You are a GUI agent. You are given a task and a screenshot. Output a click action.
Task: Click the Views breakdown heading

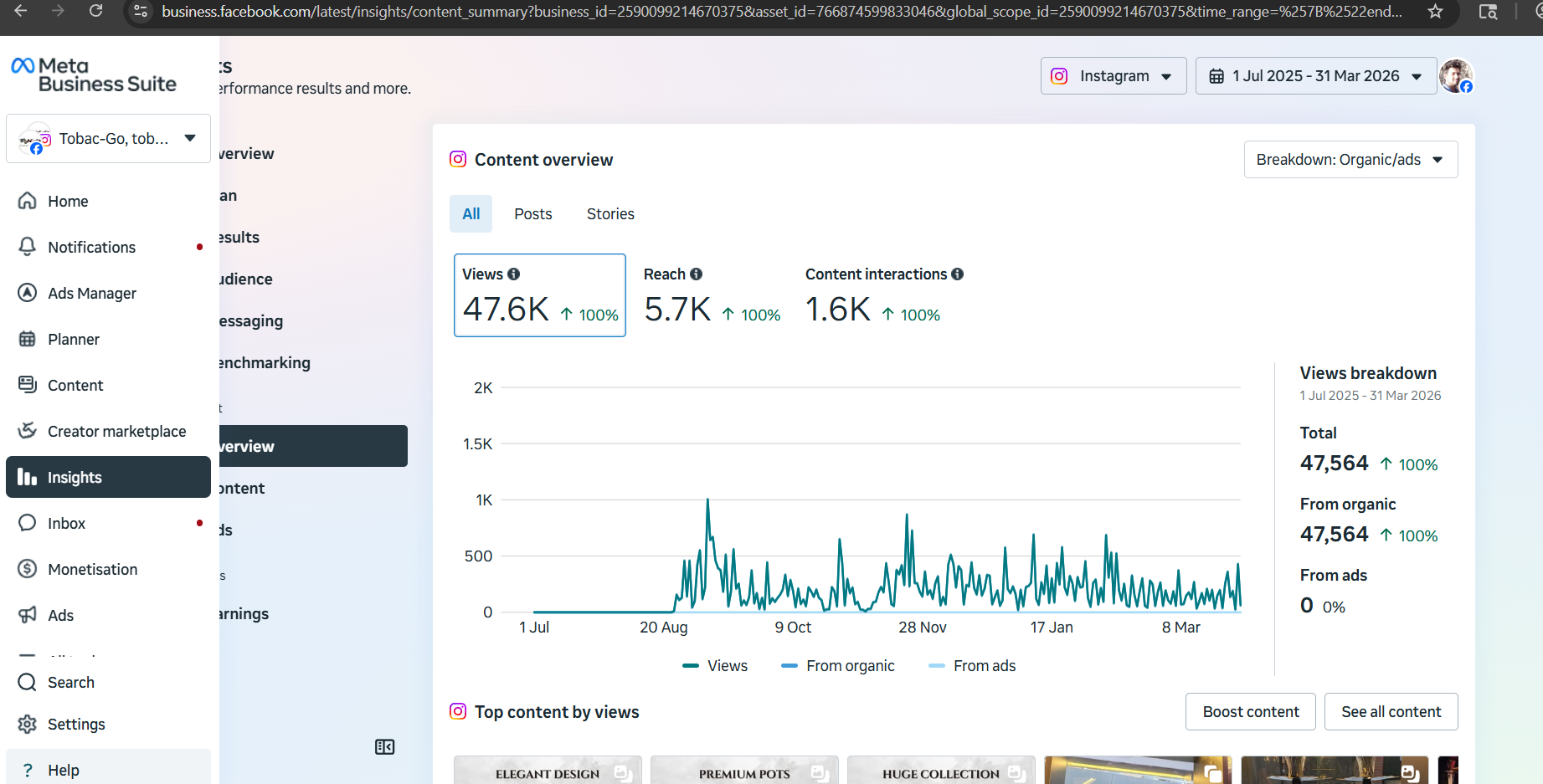[1368, 373]
